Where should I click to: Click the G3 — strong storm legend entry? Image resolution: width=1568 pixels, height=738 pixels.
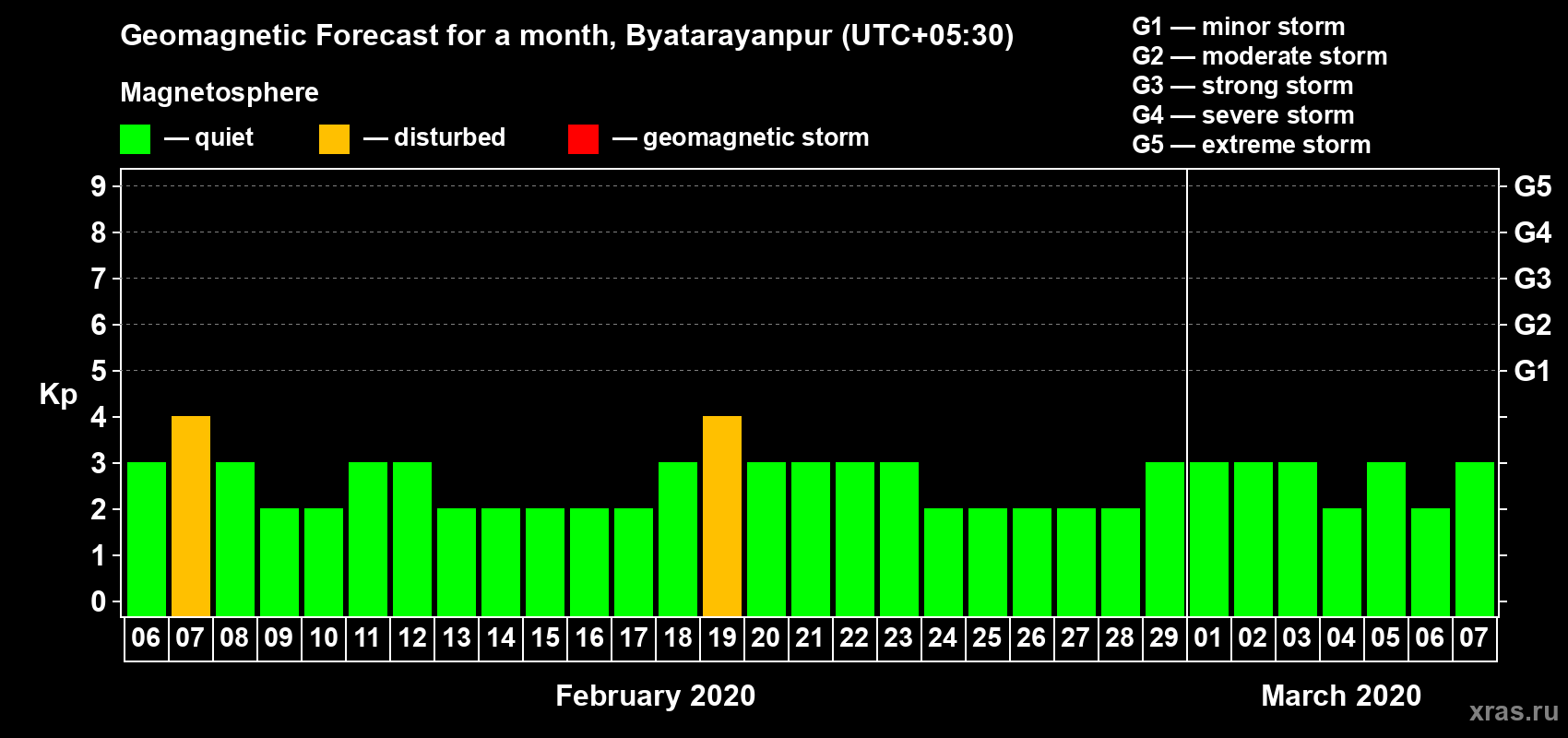point(1242,86)
